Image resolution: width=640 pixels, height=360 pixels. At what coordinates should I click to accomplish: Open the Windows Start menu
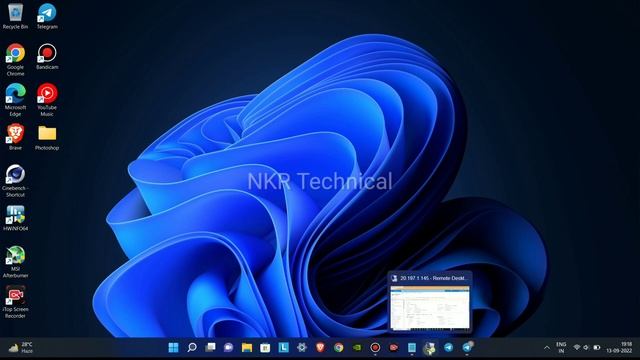[x=173, y=347]
